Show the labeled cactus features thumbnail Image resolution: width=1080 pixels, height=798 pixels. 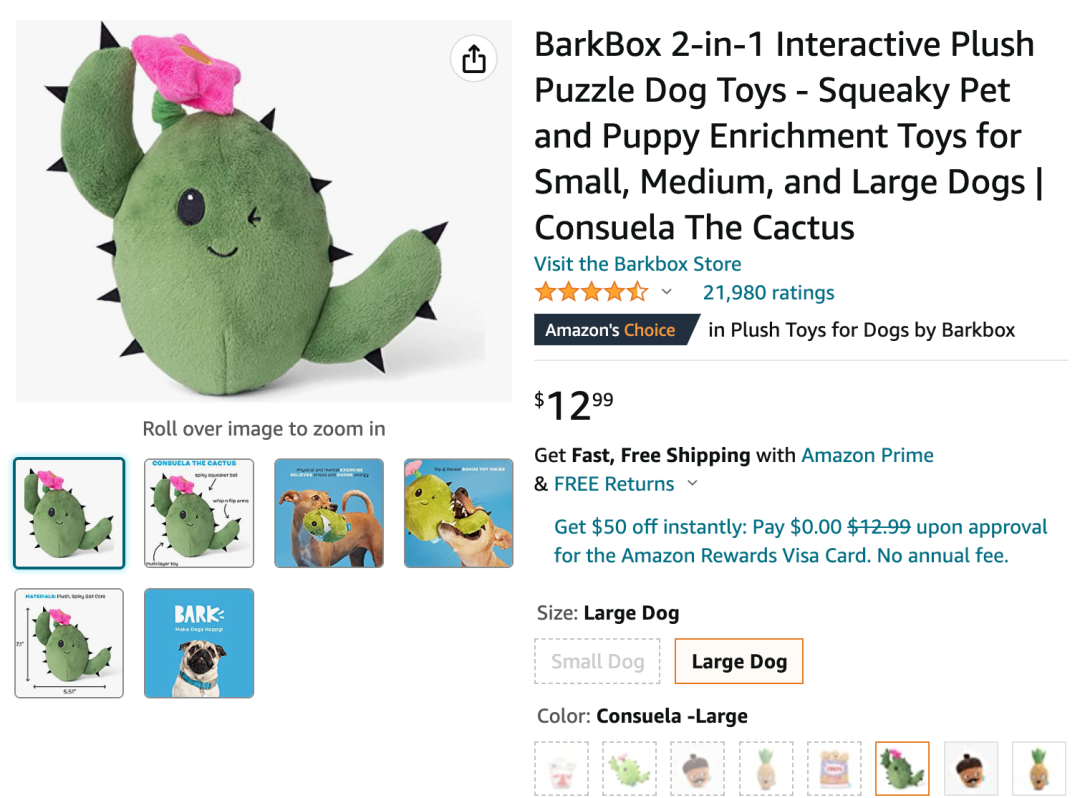[199, 513]
